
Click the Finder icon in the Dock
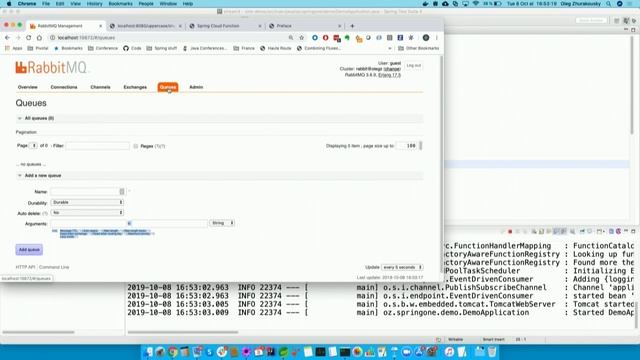coord(149,351)
